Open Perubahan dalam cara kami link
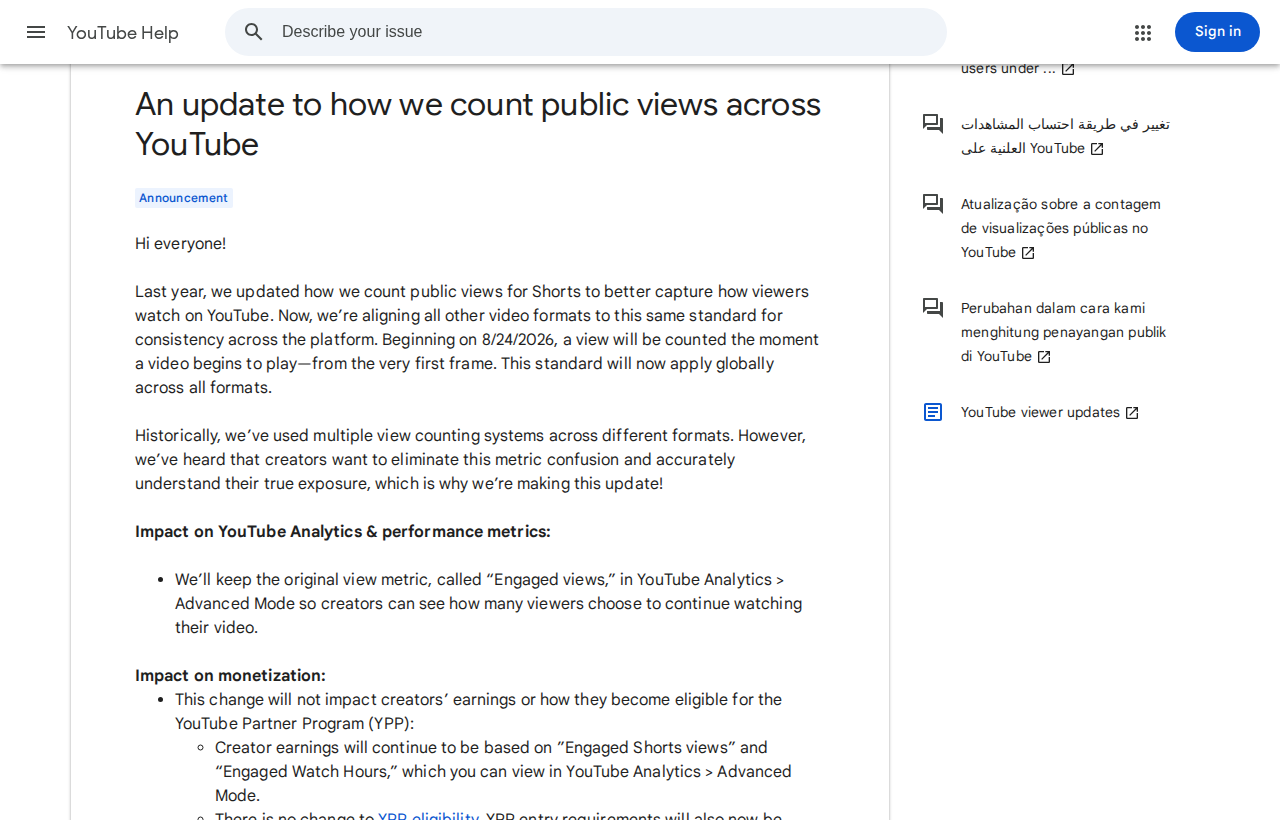 [x=1063, y=332]
